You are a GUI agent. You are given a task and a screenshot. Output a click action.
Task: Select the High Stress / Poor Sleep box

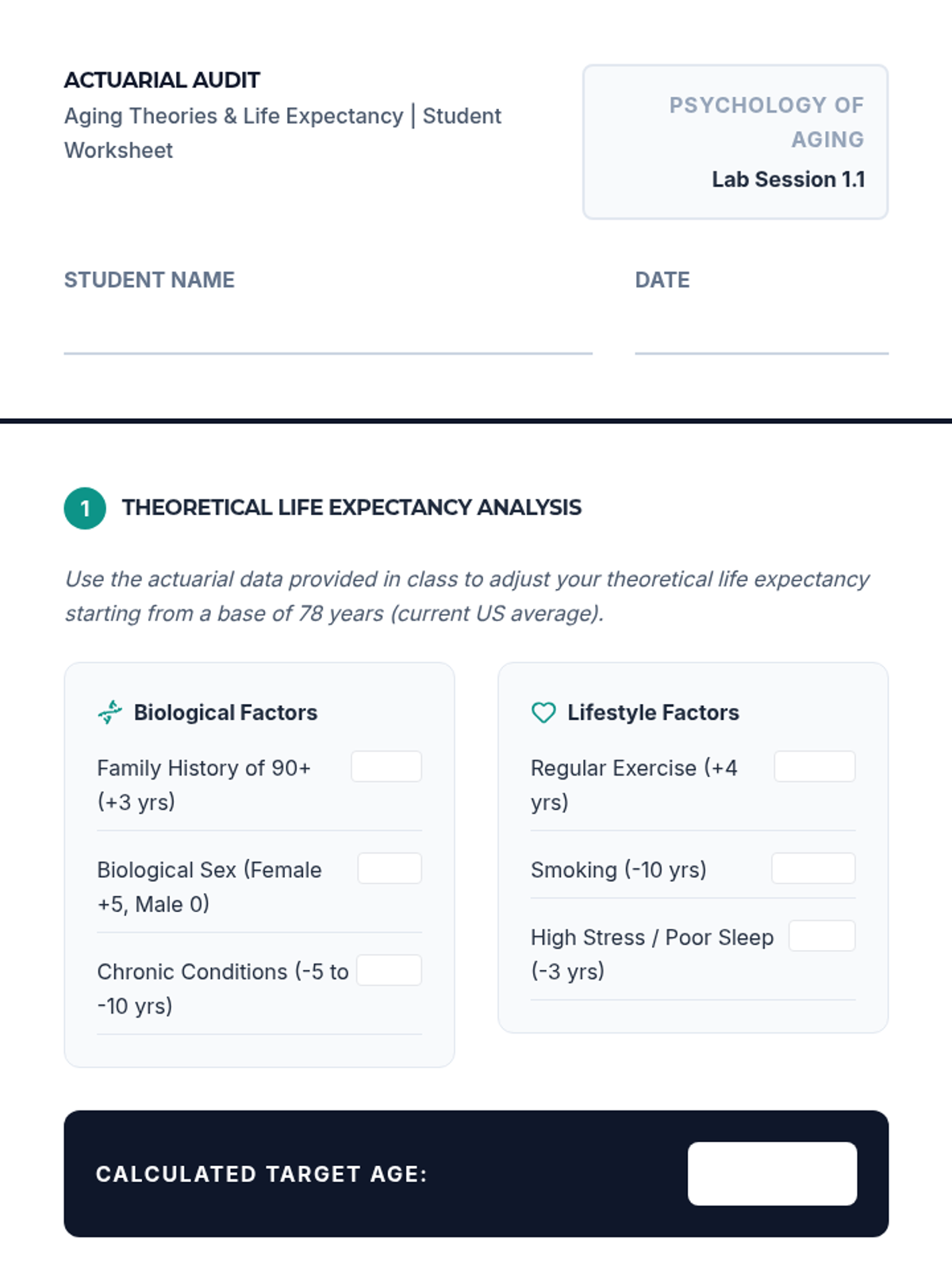tap(822, 936)
